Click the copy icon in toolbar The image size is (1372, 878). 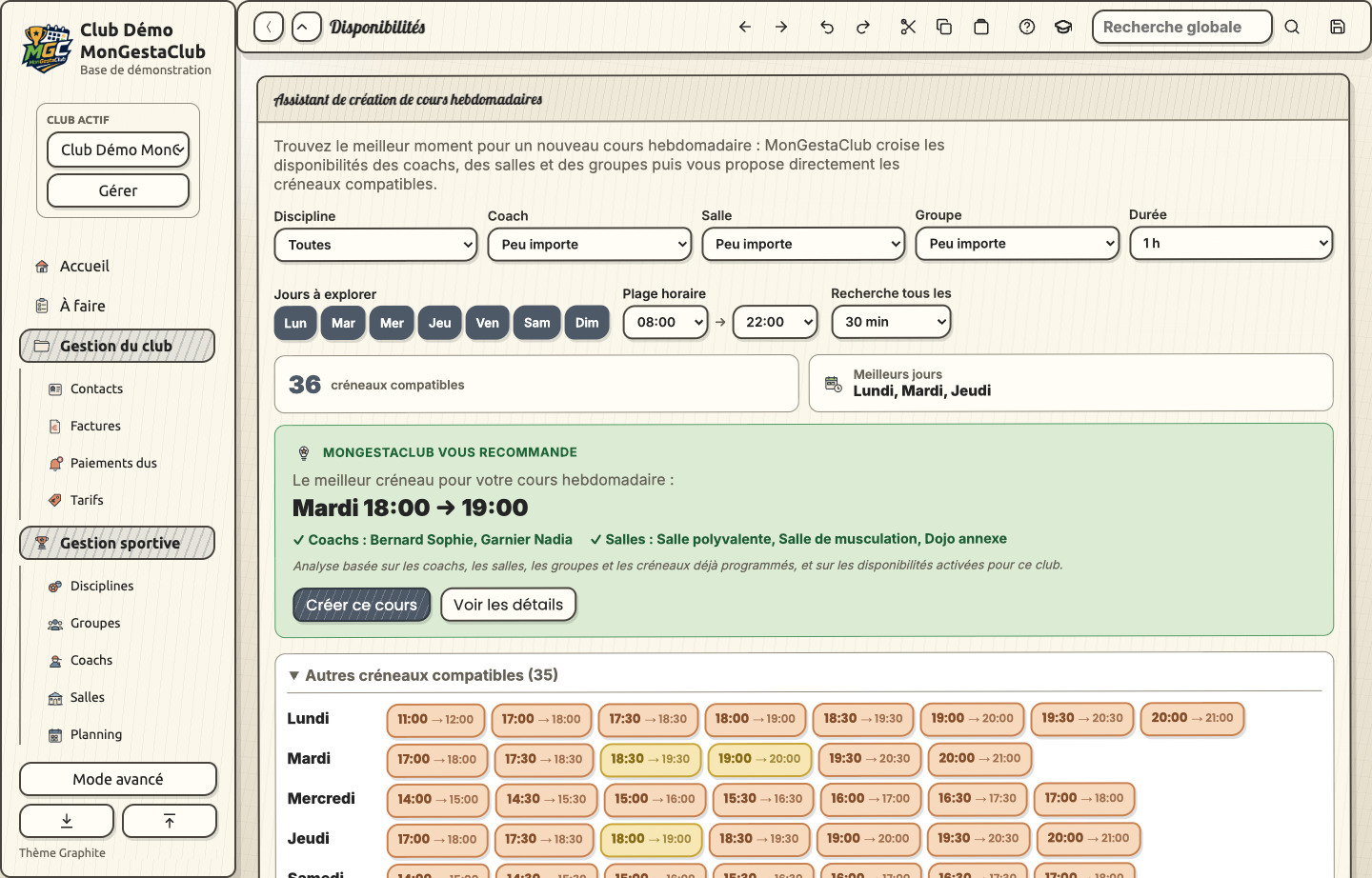(944, 27)
